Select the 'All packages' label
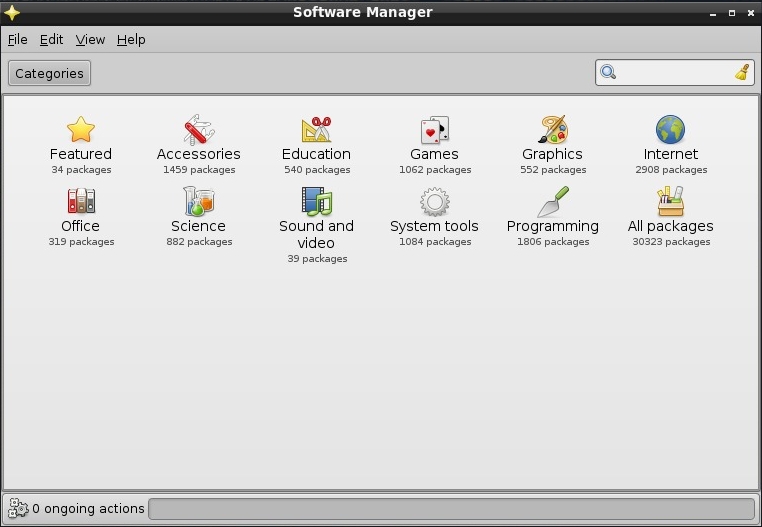762x527 pixels. point(671,227)
